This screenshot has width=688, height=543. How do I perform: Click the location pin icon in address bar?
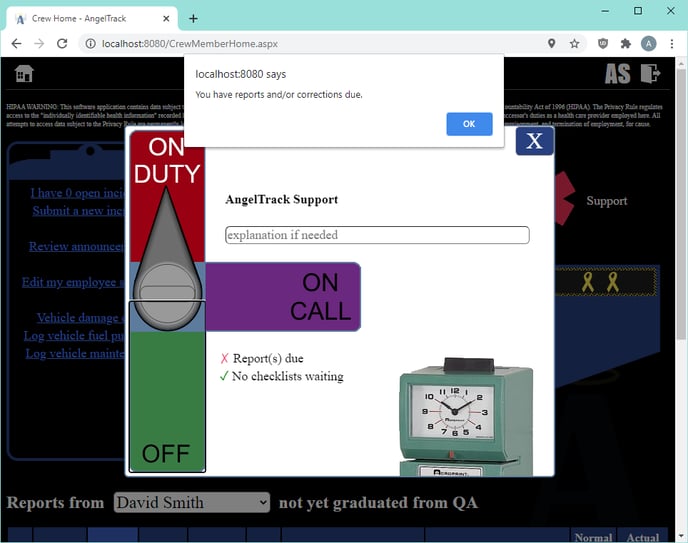coord(552,43)
